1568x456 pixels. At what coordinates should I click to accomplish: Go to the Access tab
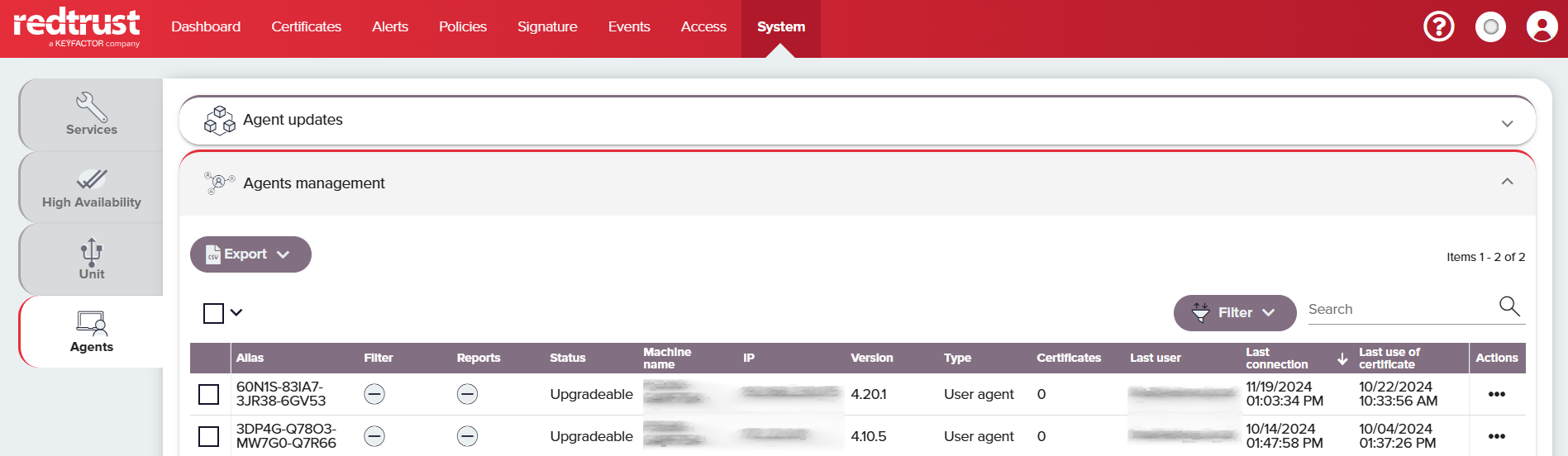coord(703,26)
